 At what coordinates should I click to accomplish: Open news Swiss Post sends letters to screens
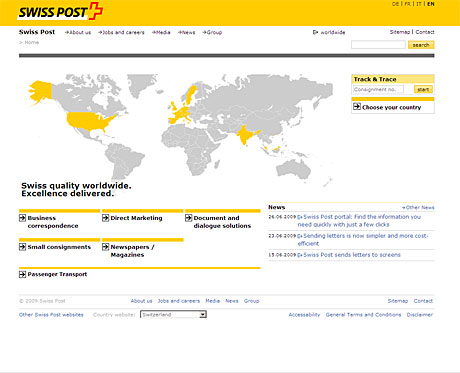[x=349, y=255]
